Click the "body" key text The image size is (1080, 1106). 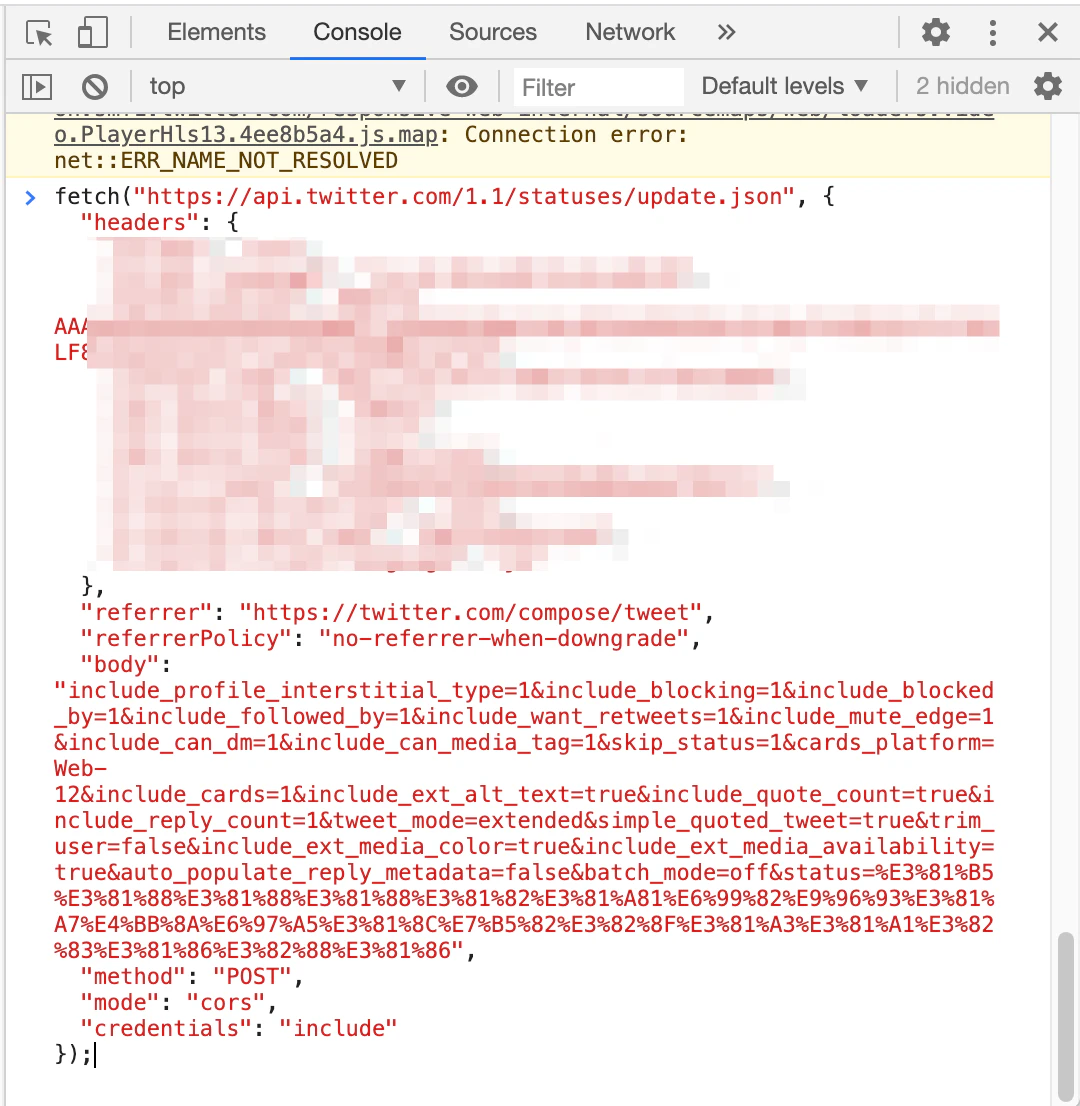[120, 664]
